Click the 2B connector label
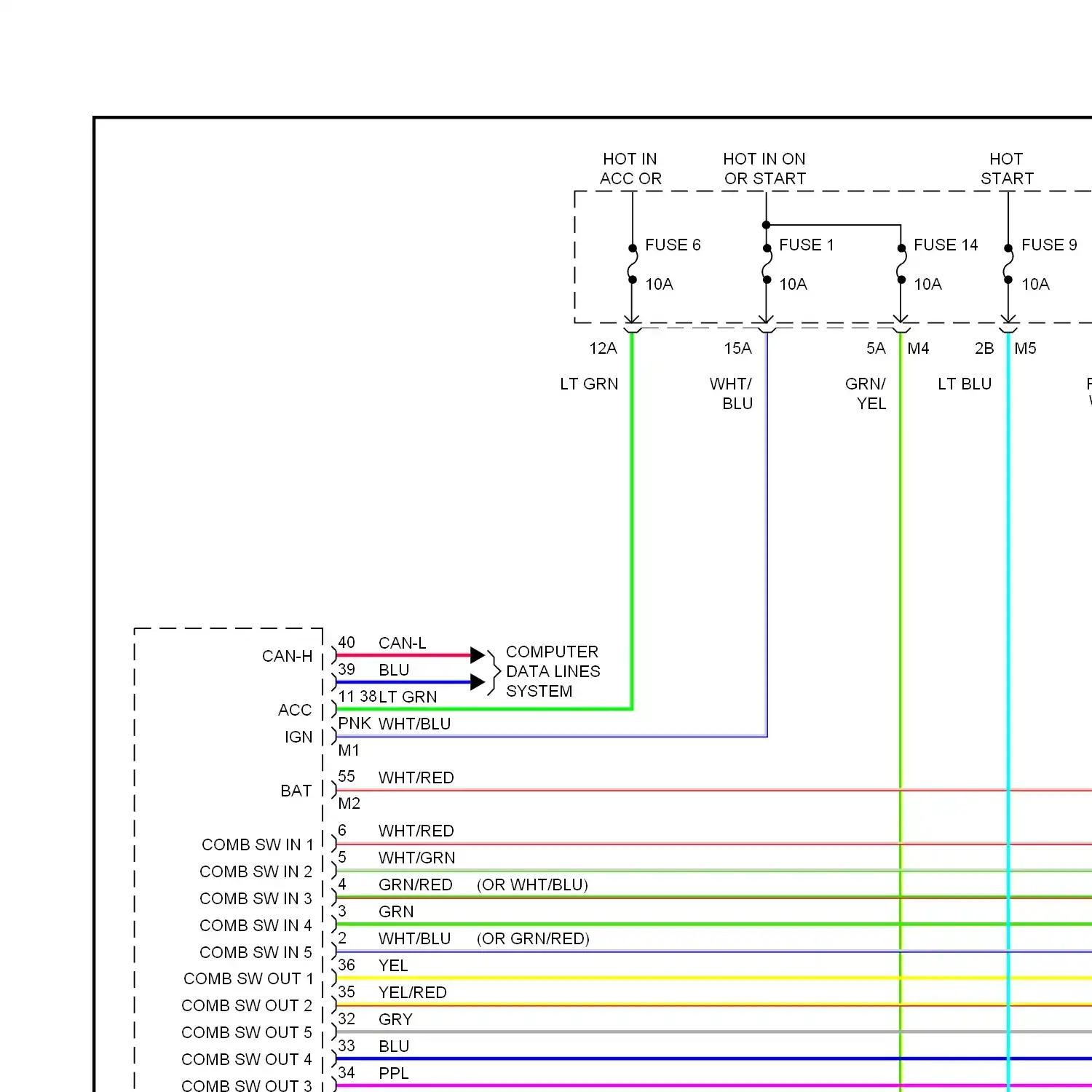The width and height of the screenshot is (1092, 1092). [984, 349]
